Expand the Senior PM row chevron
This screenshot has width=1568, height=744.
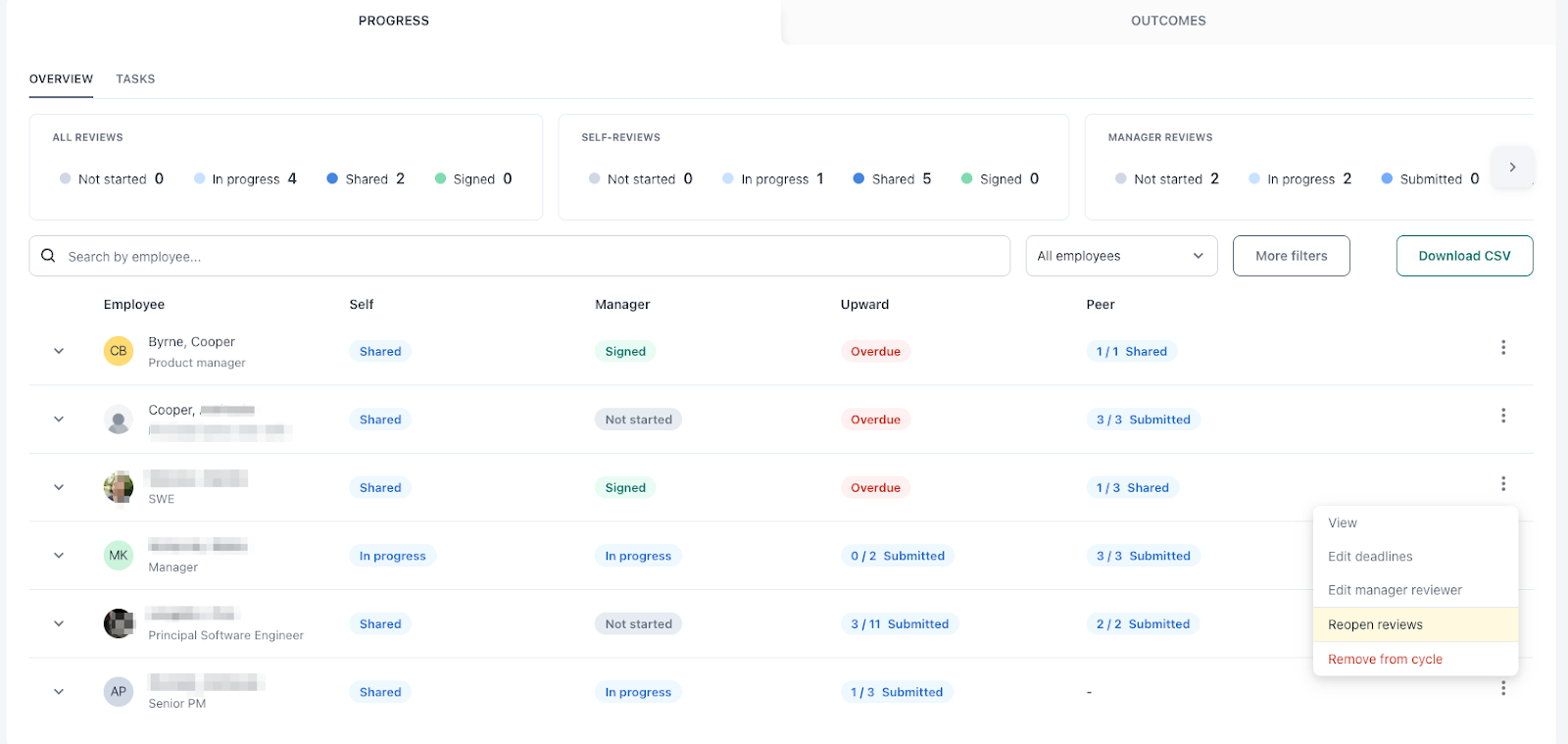[x=59, y=691]
